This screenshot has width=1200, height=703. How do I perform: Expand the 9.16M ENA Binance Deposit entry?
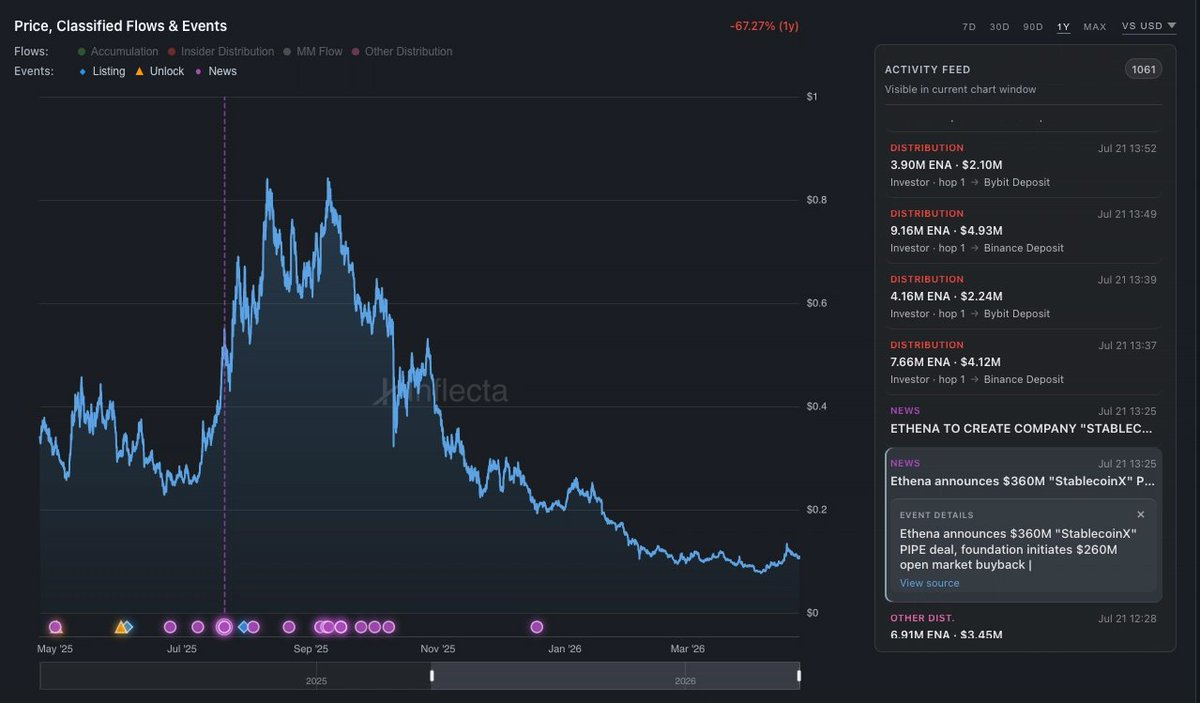1022,231
